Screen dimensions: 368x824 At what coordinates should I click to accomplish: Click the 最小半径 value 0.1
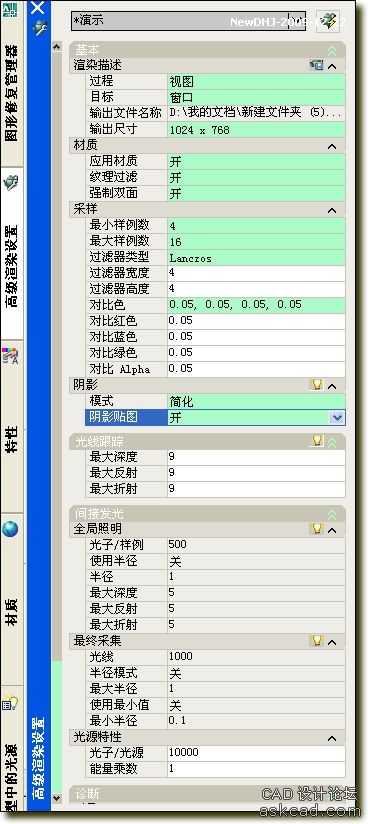(x=256, y=720)
